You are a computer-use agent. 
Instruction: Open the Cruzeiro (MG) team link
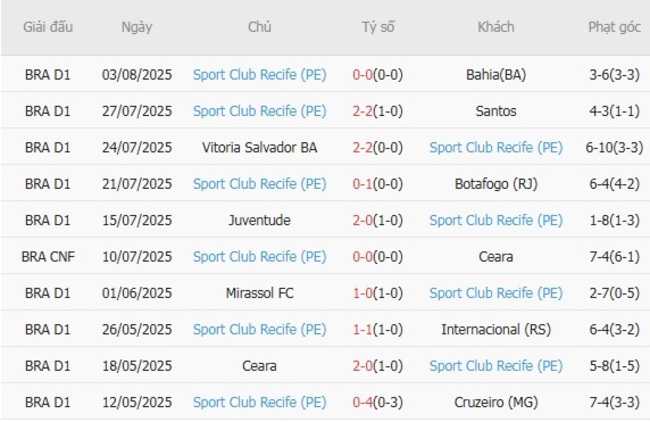496,402
